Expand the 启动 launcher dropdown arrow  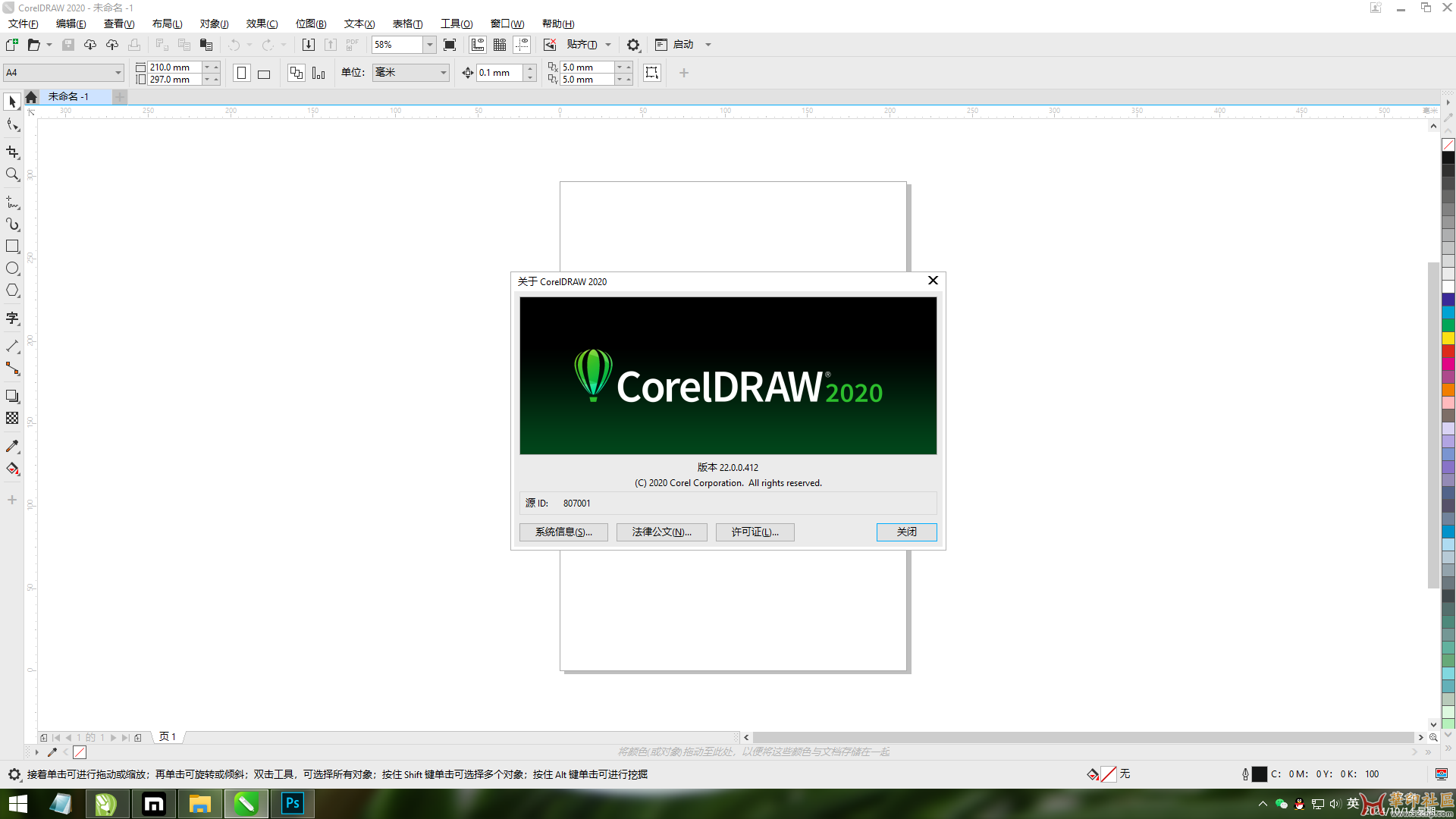click(708, 45)
